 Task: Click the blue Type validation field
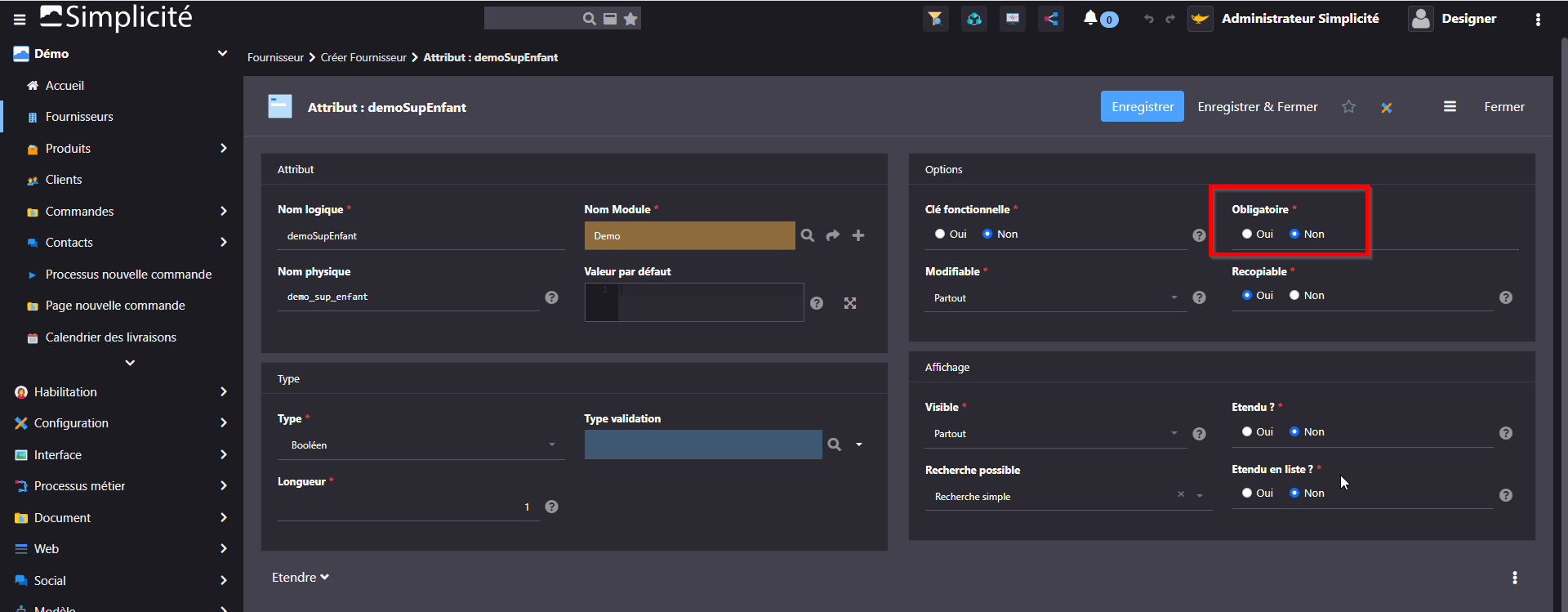point(703,444)
